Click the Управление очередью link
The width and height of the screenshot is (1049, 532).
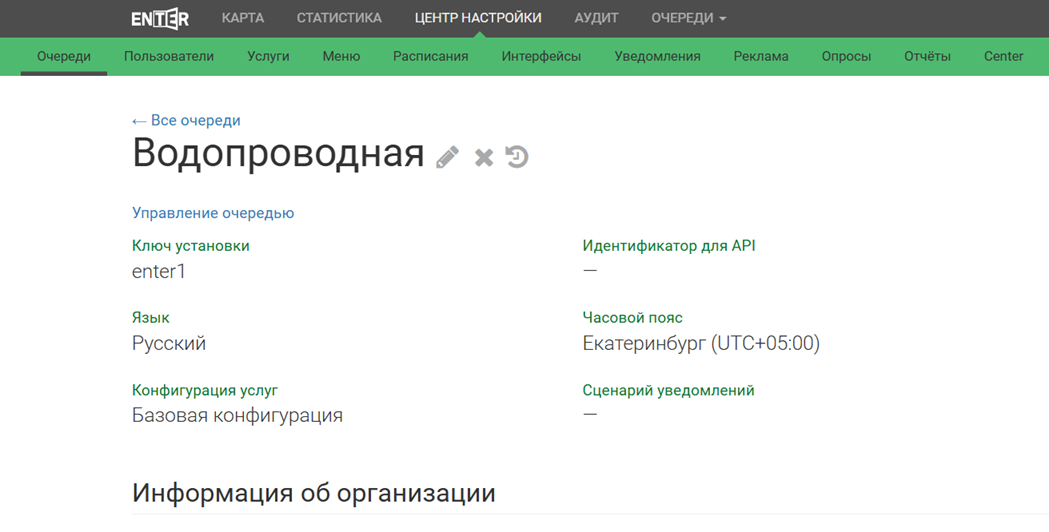(x=213, y=213)
